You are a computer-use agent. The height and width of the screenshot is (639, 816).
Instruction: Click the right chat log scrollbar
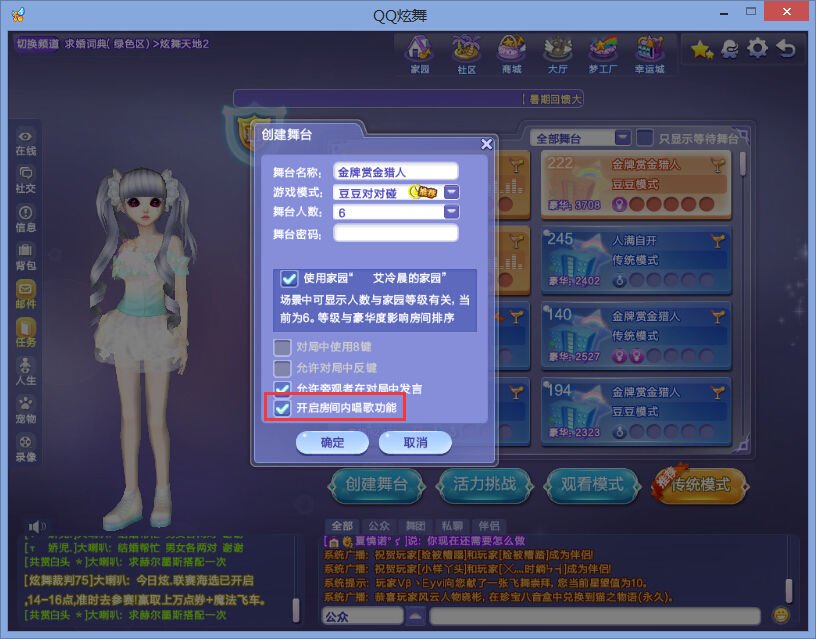tap(789, 591)
